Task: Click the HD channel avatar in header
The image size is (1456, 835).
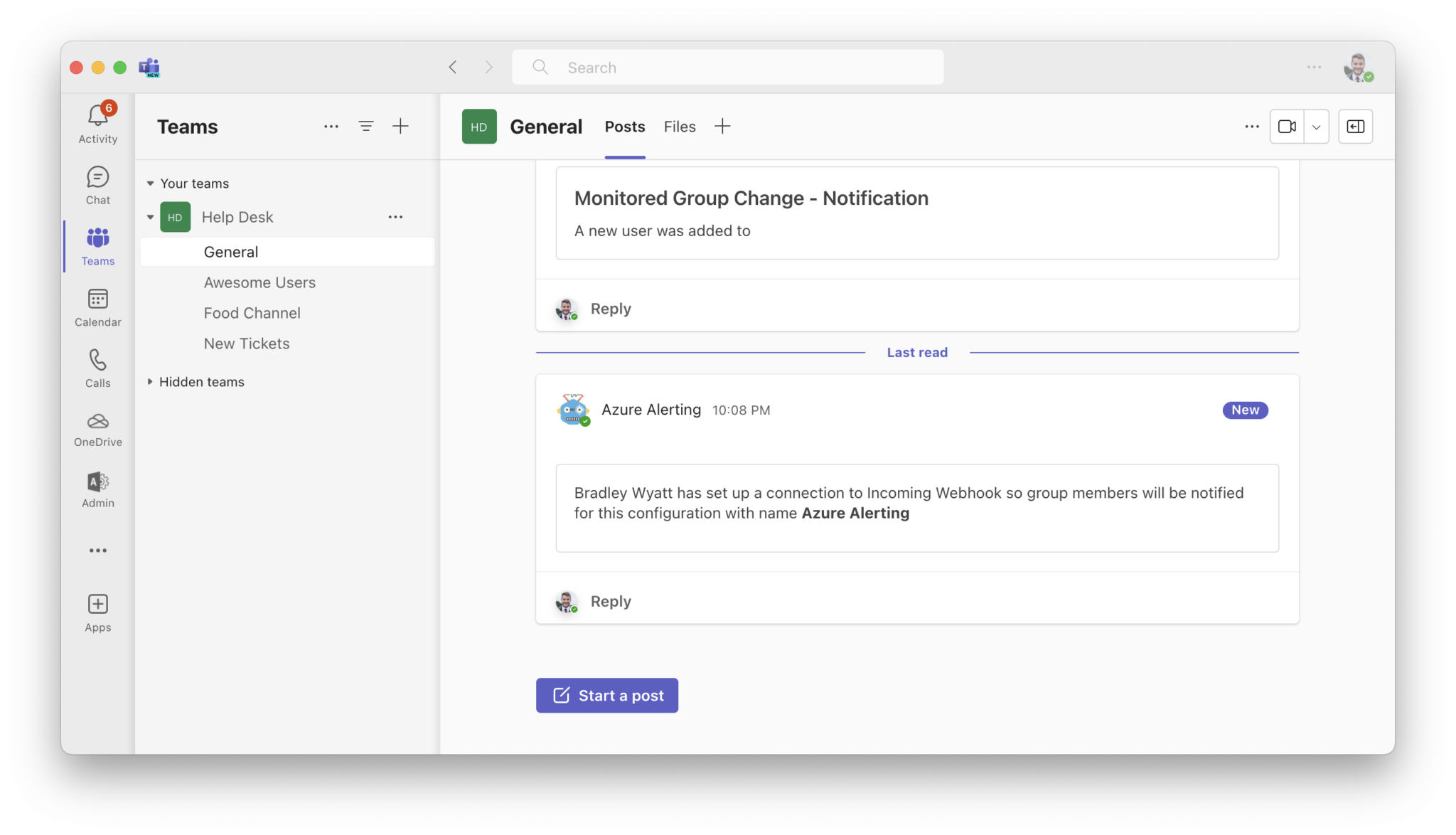Action: point(479,127)
